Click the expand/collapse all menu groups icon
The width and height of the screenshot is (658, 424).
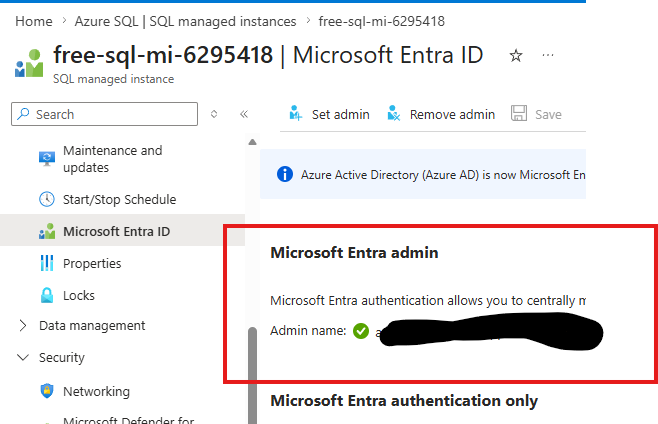pyautogui.click(x=214, y=114)
